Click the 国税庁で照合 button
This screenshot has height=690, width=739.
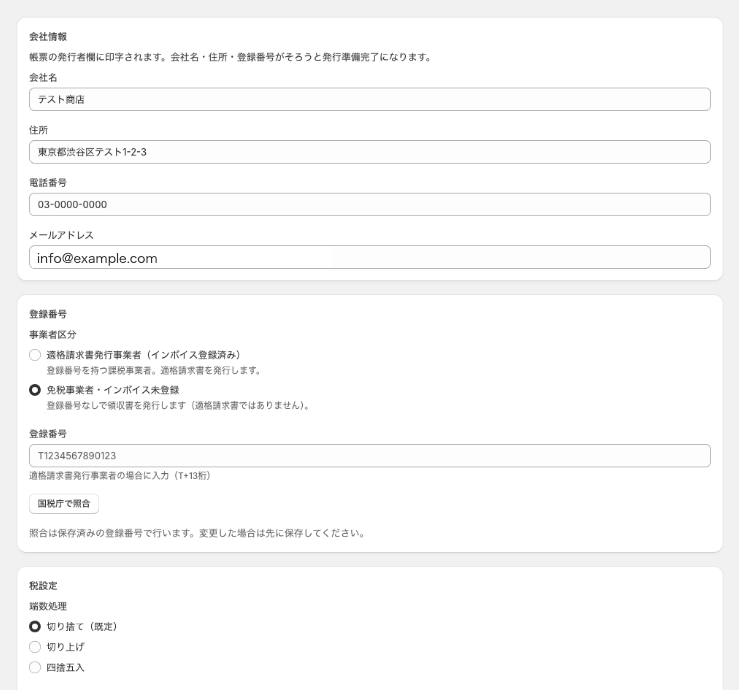pos(64,503)
